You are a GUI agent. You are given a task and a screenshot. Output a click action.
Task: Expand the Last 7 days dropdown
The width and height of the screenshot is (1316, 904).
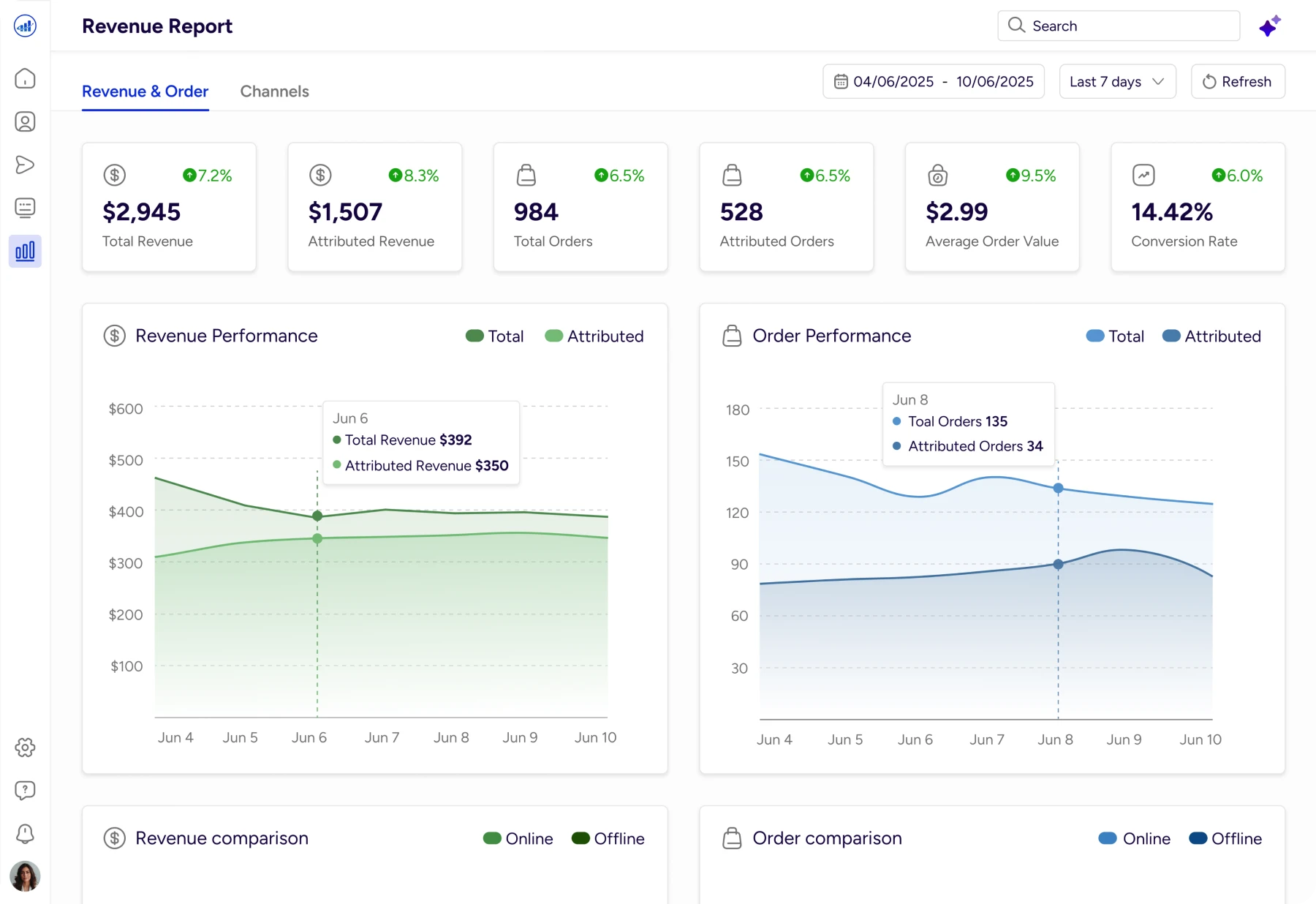coord(1116,82)
